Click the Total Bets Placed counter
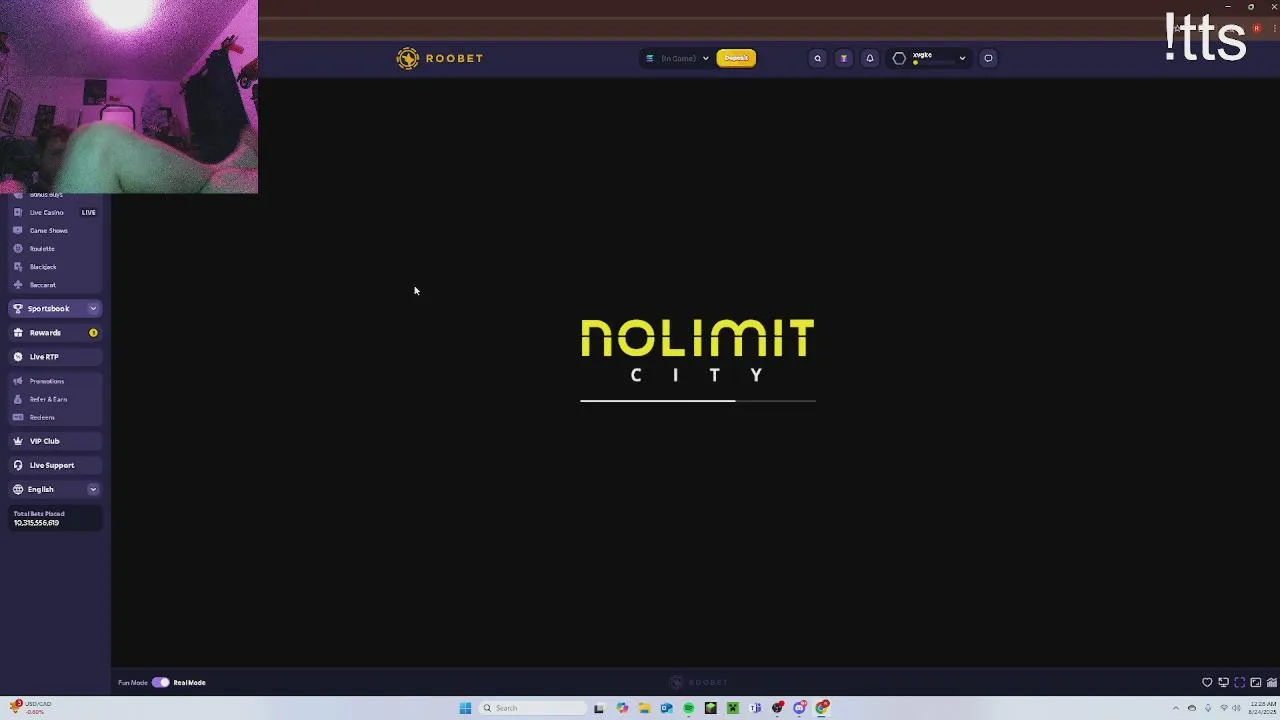 (x=55, y=518)
